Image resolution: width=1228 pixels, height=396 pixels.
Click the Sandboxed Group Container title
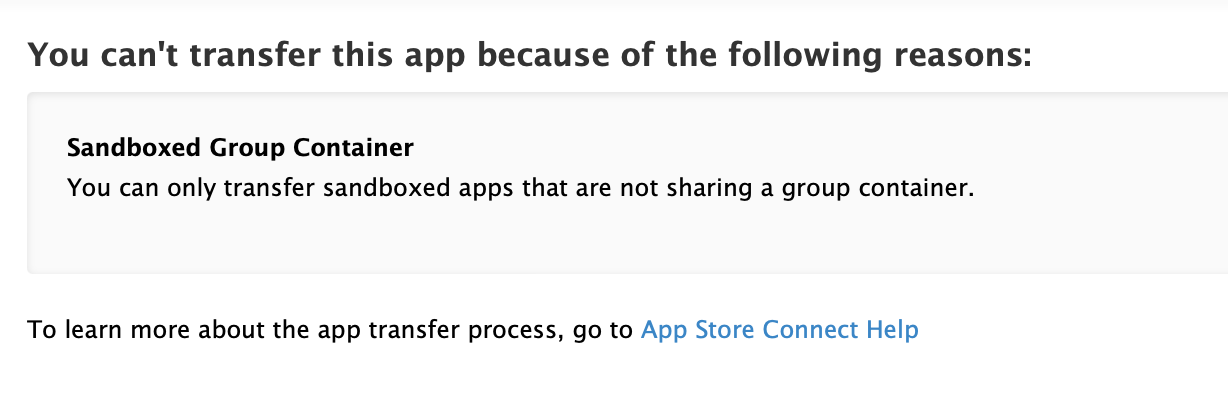(240, 148)
